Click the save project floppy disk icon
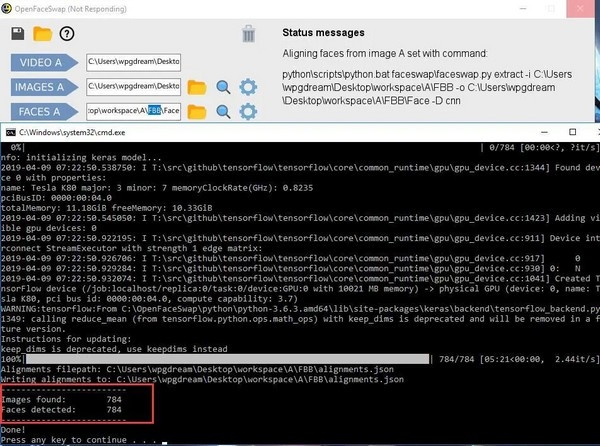The width and height of the screenshot is (600, 446). click(x=18, y=34)
